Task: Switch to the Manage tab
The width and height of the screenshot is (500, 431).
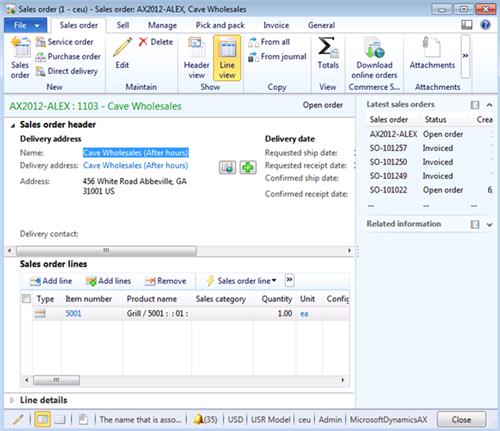Action: coord(162,25)
